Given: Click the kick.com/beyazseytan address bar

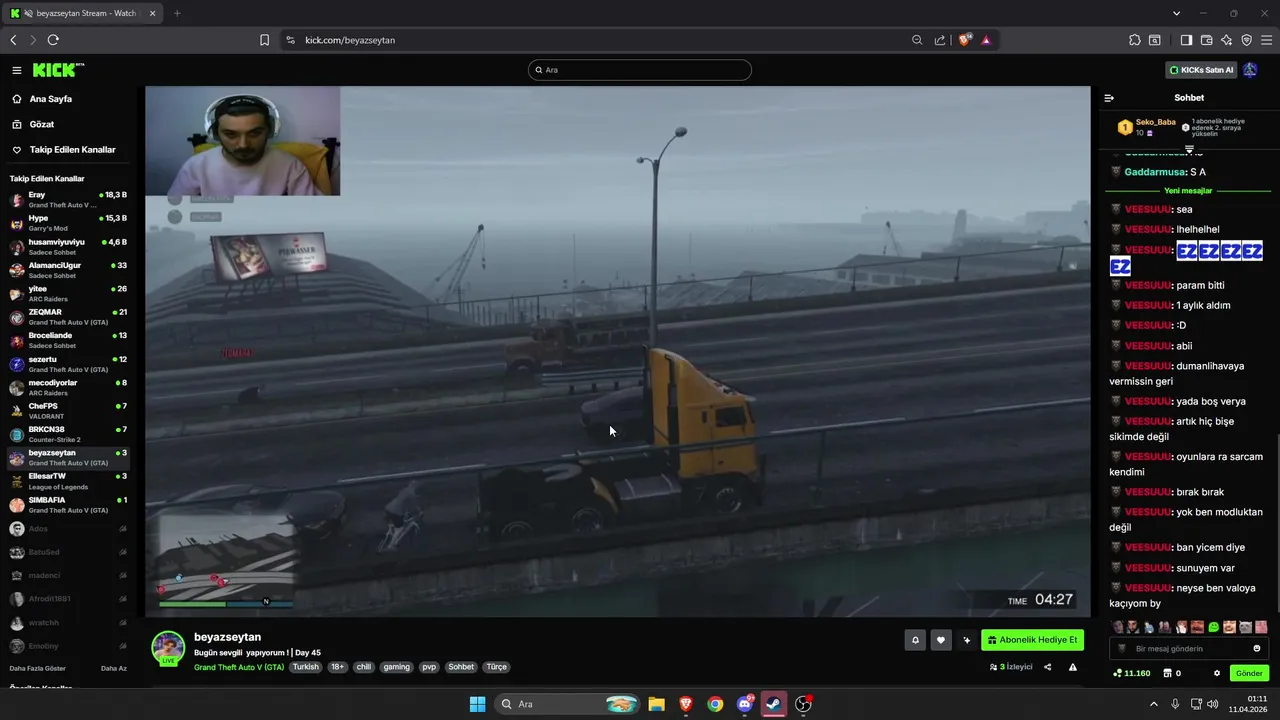Looking at the screenshot, I should (600, 40).
